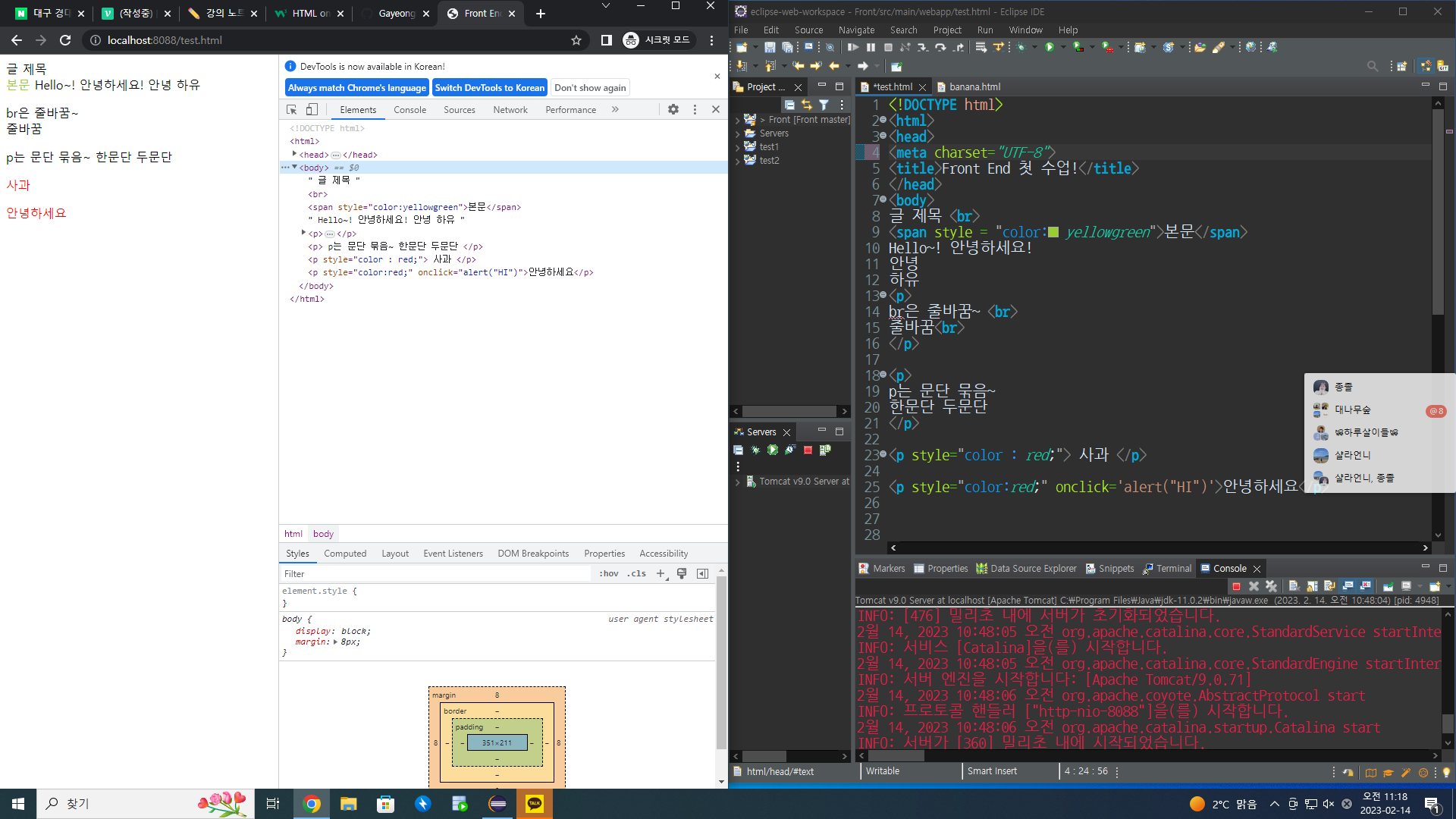Click the yellowgreen color swatch in editor
This screenshot has height=819, width=1456.
[x=1053, y=232]
